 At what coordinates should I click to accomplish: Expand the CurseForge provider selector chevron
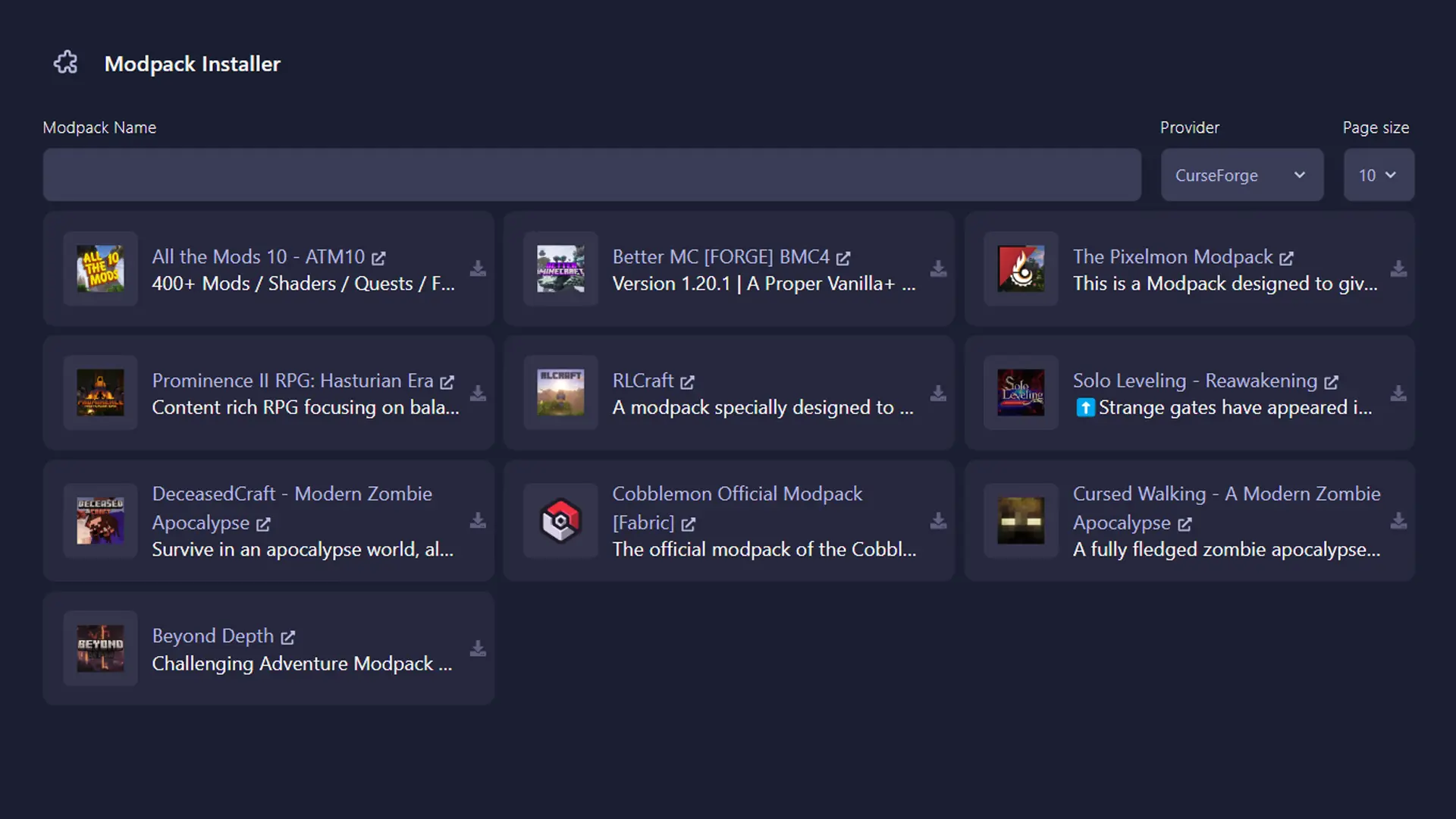pos(1299,174)
